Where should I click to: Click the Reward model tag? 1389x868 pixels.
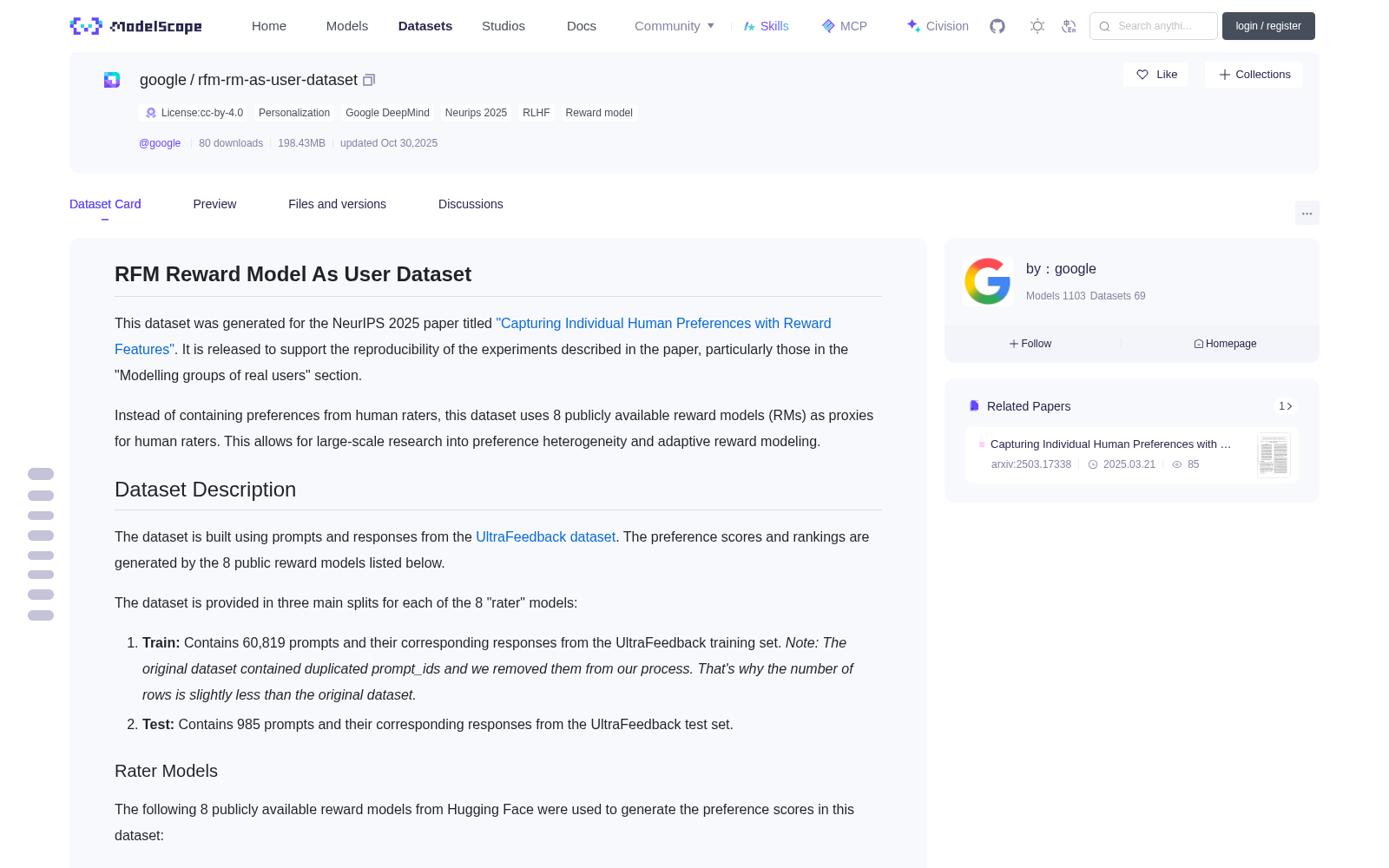(x=599, y=113)
